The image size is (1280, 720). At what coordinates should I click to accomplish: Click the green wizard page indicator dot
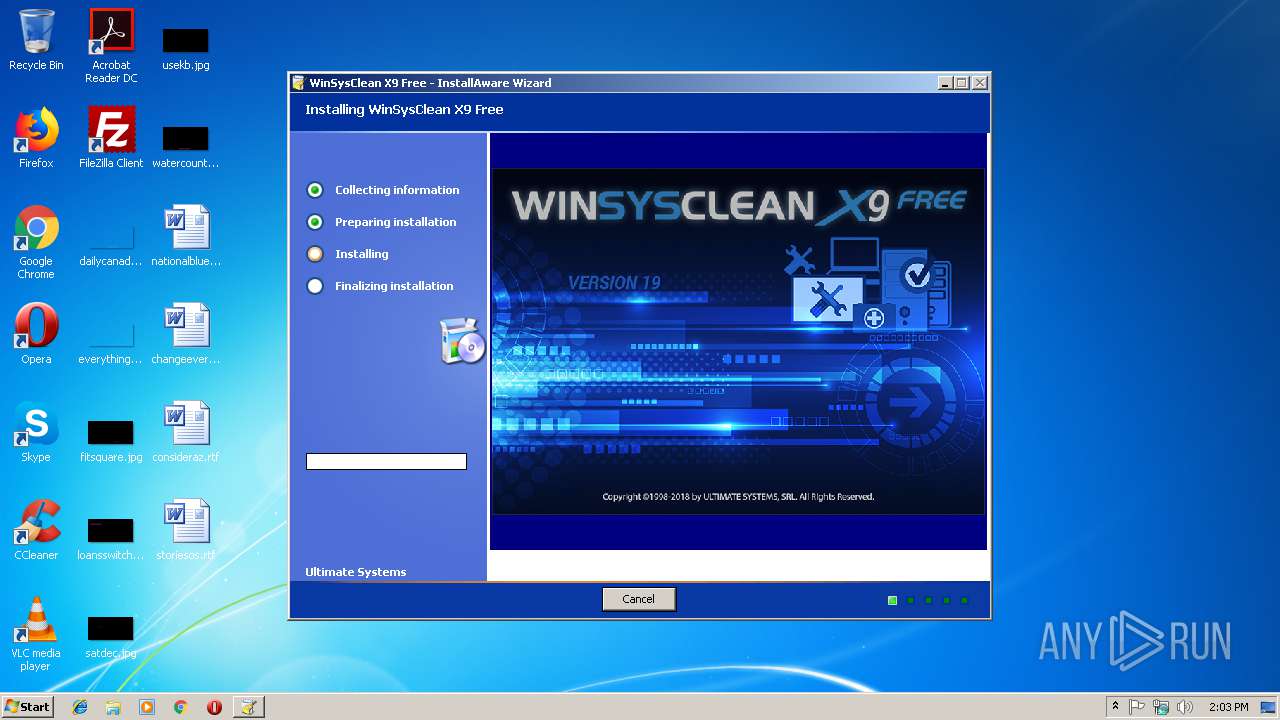click(x=892, y=600)
